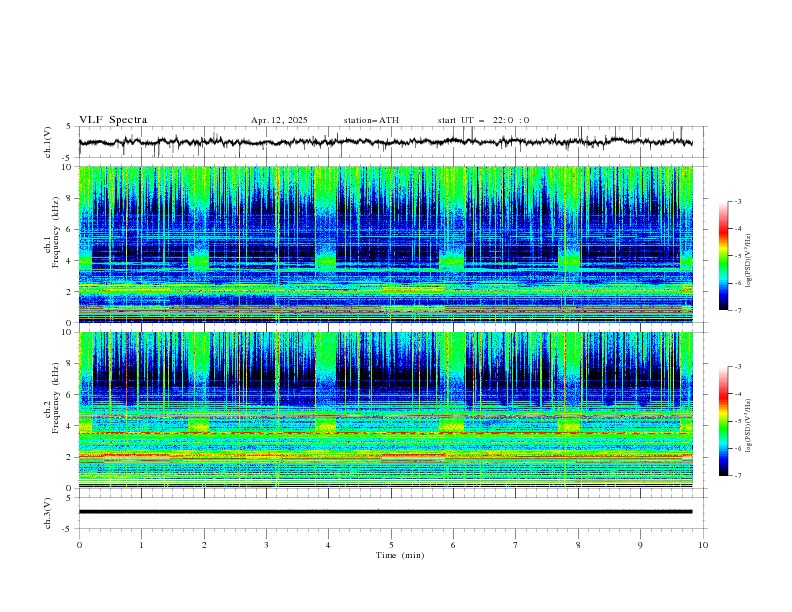Image resolution: width=792 pixels, height=612 pixels.
Task: Click the "2" kHz tick on ch.2 axis
Action: pos(71,457)
